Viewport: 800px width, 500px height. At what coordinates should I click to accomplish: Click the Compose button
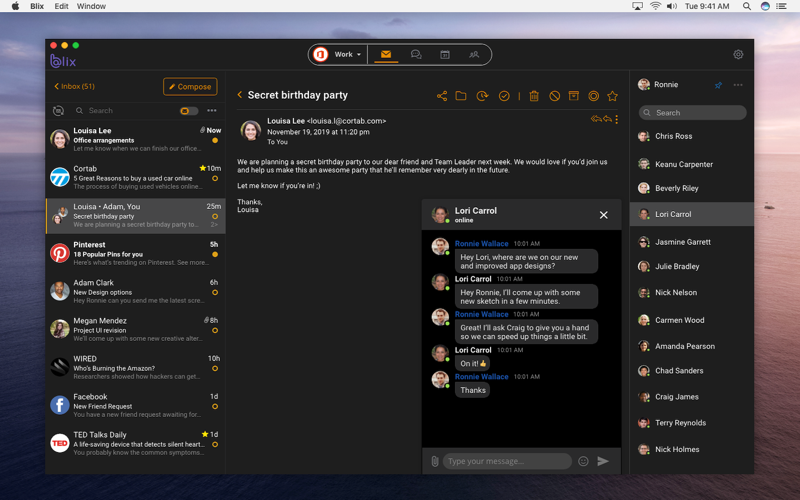[190, 87]
